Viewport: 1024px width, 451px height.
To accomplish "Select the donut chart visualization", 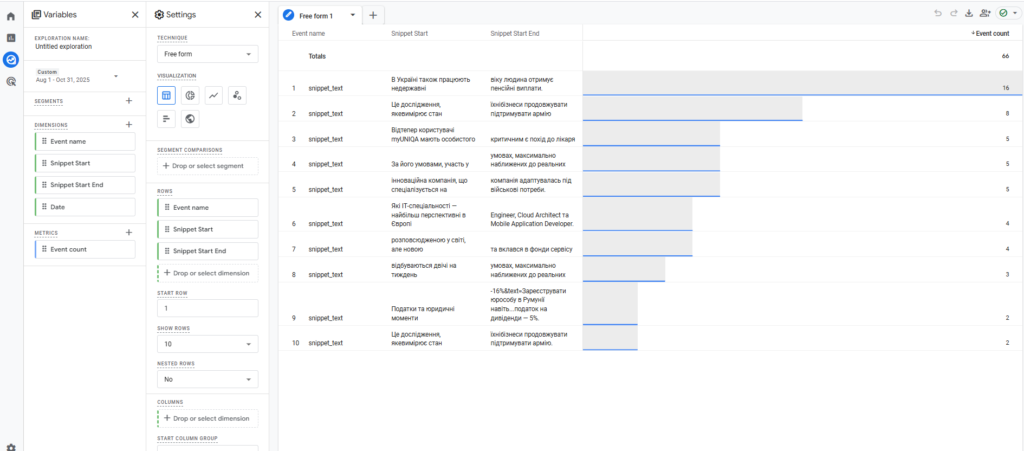I will (x=190, y=96).
